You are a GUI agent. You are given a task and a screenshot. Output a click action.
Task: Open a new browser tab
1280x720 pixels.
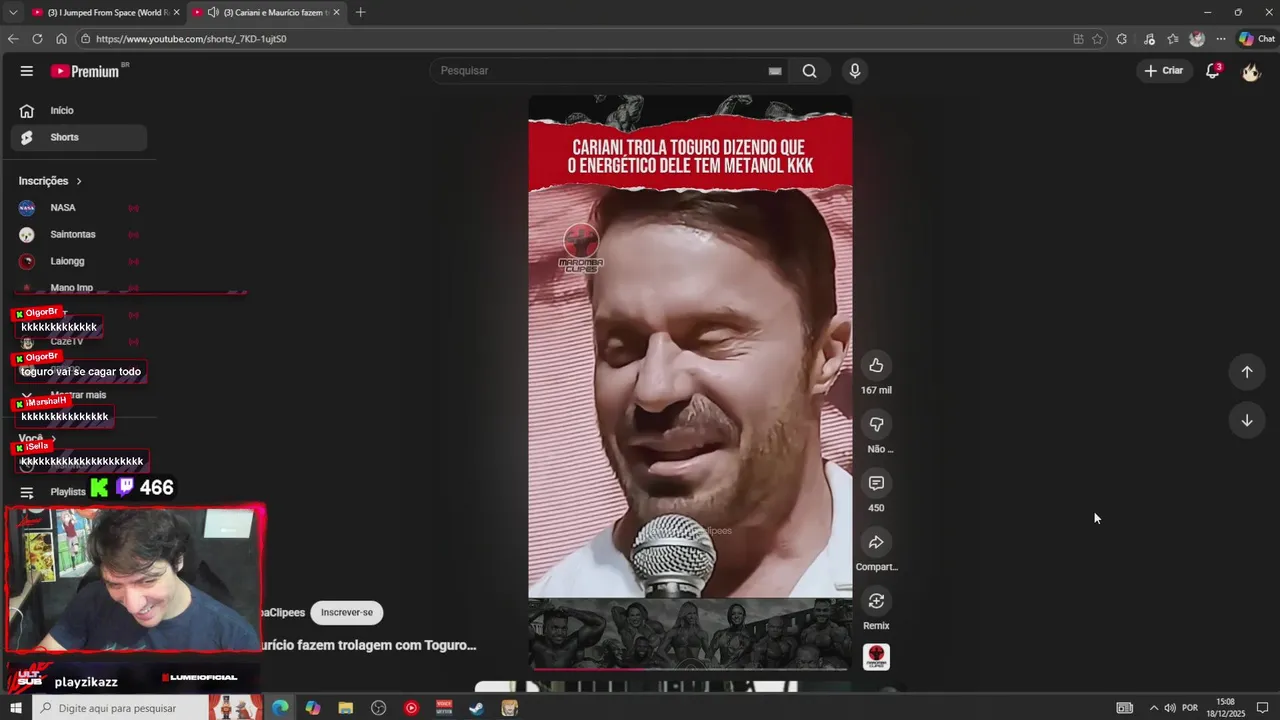pos(360,12)
